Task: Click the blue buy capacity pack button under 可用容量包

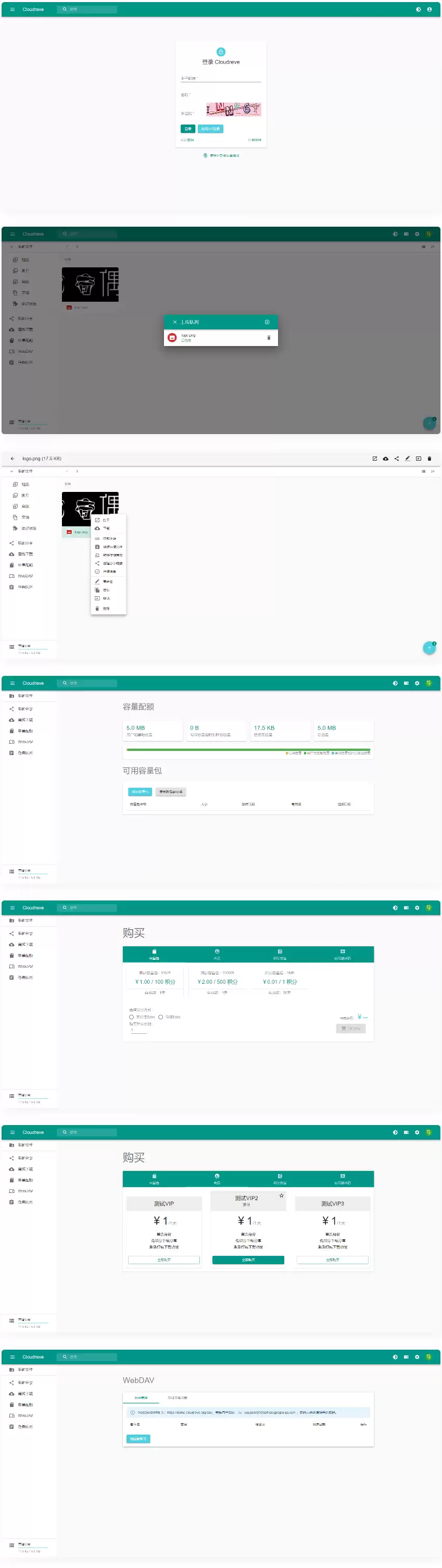Action: (x=140, y=792)
